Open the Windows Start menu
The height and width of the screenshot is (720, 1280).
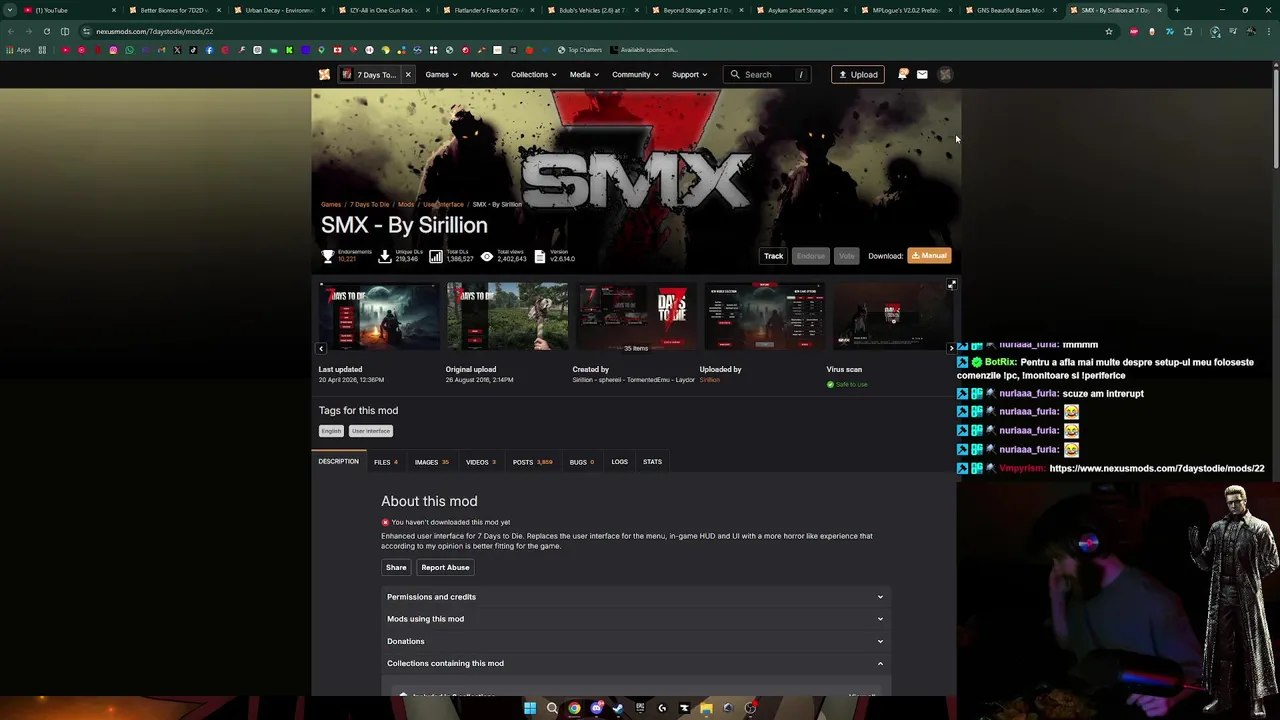pos(530,708)
